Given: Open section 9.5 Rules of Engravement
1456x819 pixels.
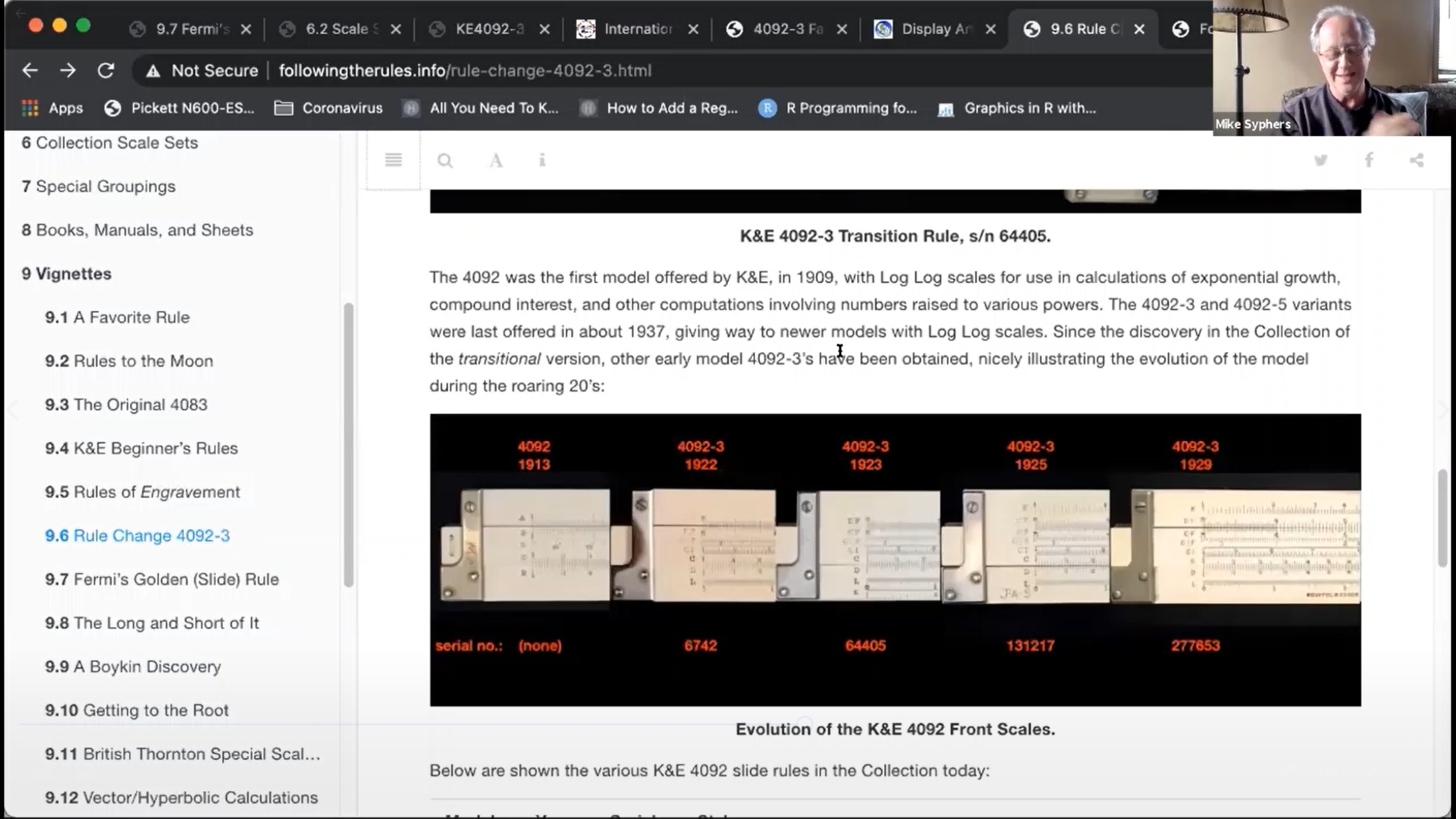Looking at the screenshot, I should (x=143, y=492).
